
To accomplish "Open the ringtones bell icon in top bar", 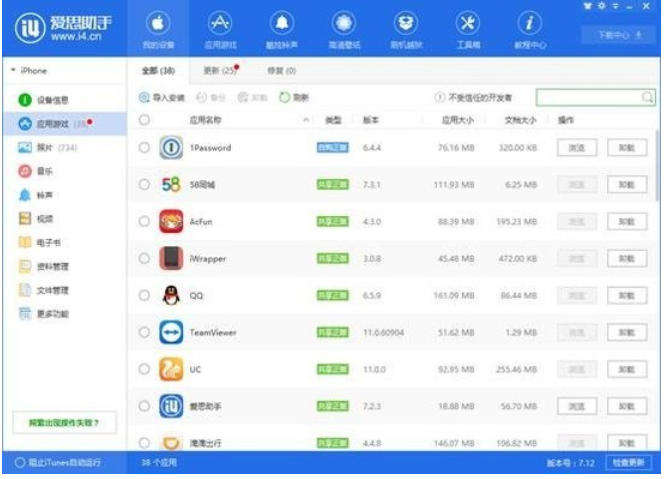I will click(x=283, y=24).
